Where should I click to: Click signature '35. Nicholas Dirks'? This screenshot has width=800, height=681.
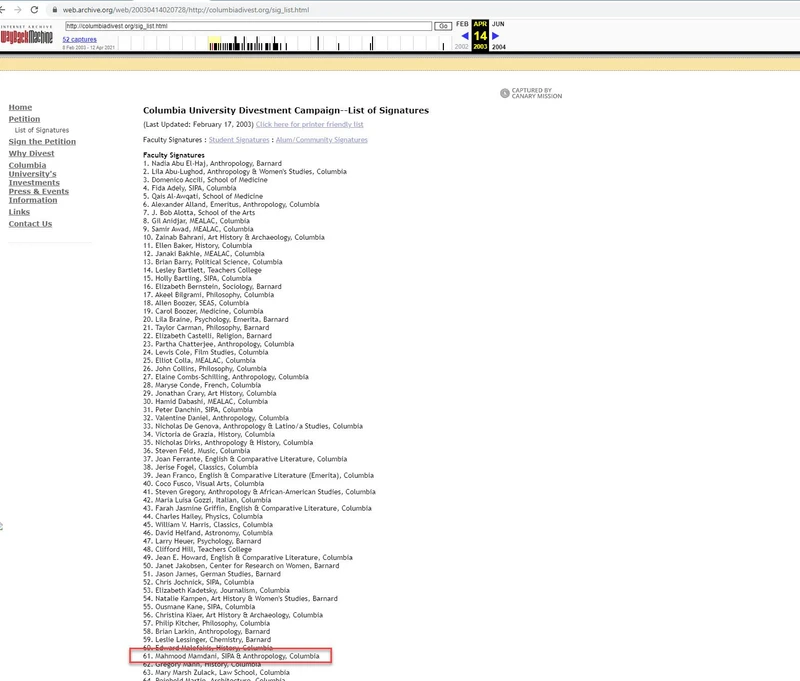click(228, 442)
